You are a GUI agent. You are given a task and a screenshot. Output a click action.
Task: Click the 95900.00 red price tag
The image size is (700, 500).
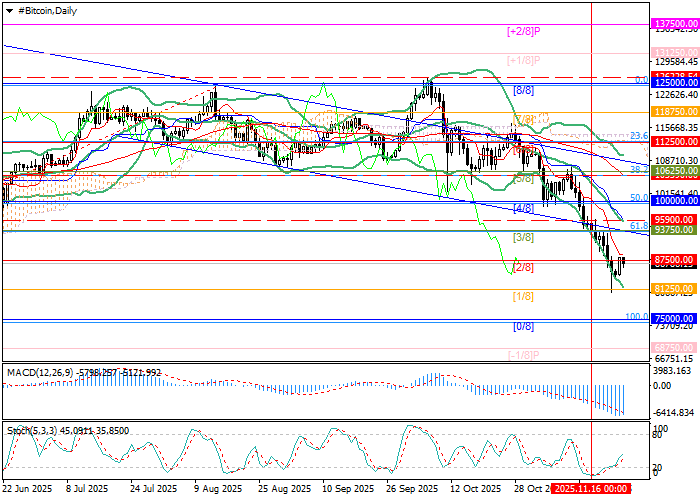coord(674,219)
